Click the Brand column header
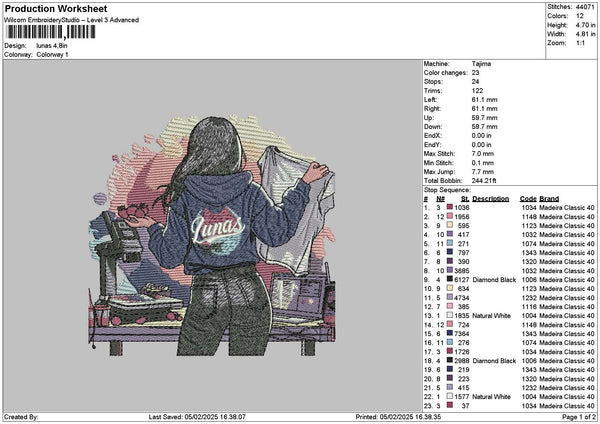This screenshot has height=424, width=600. (549, 199)
